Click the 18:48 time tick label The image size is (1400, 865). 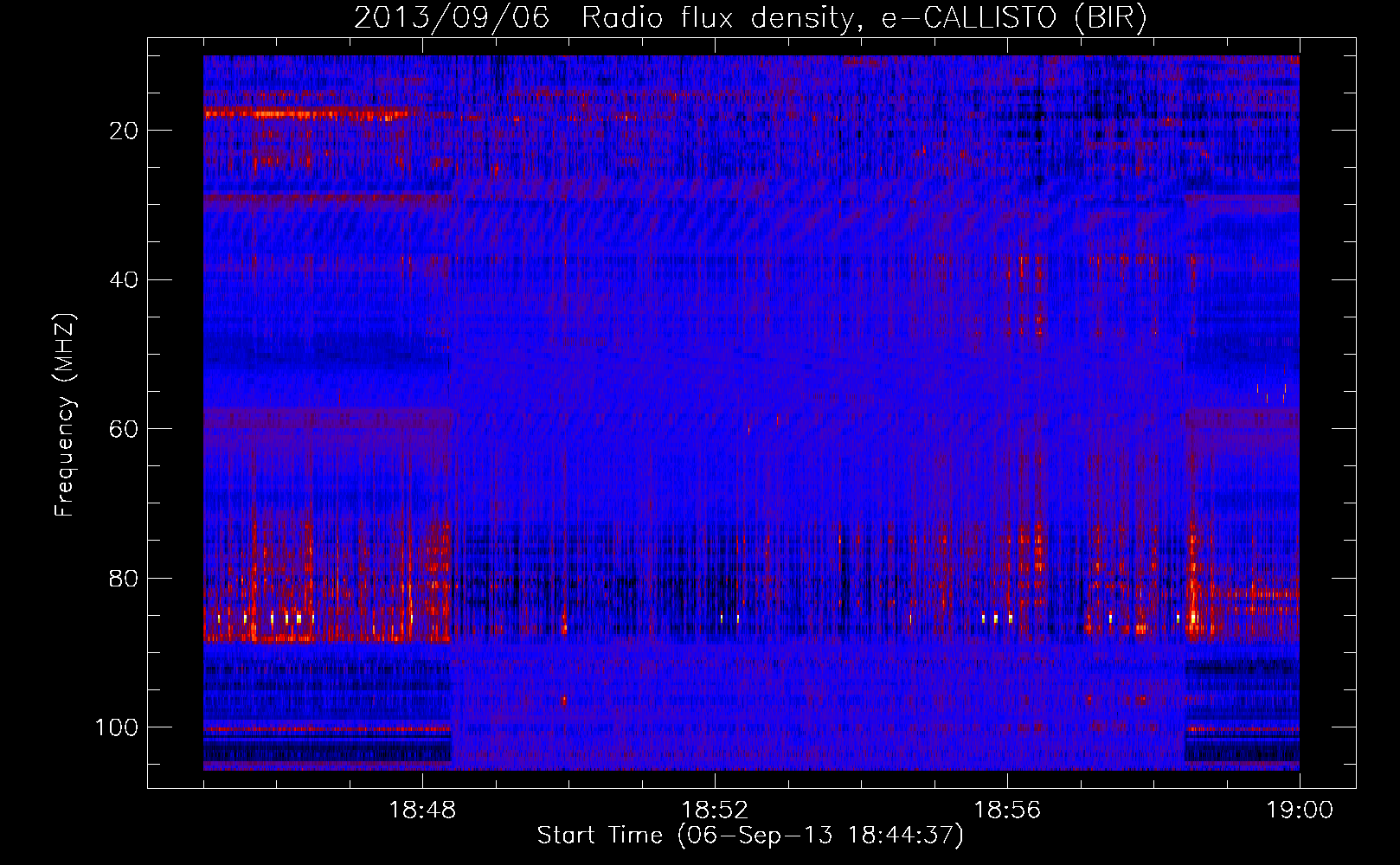[422, 811]
